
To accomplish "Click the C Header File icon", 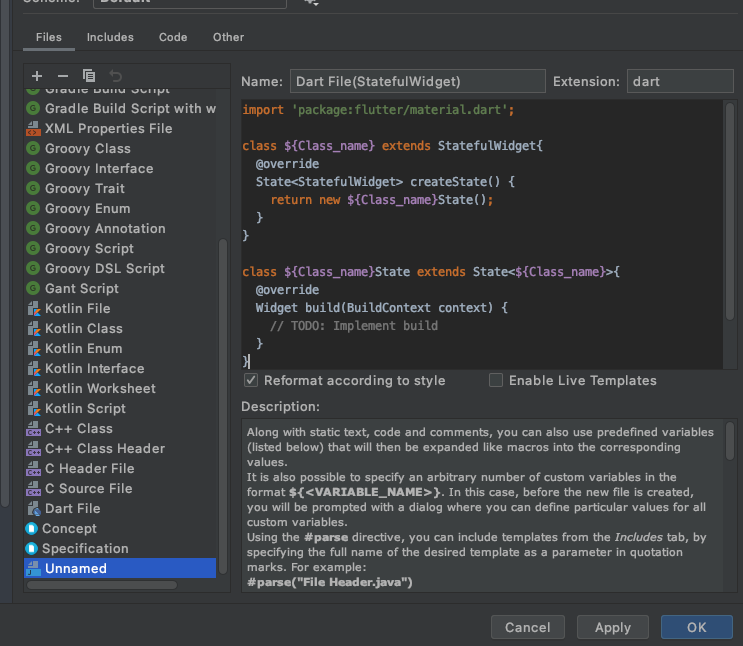I will point(34,468).
